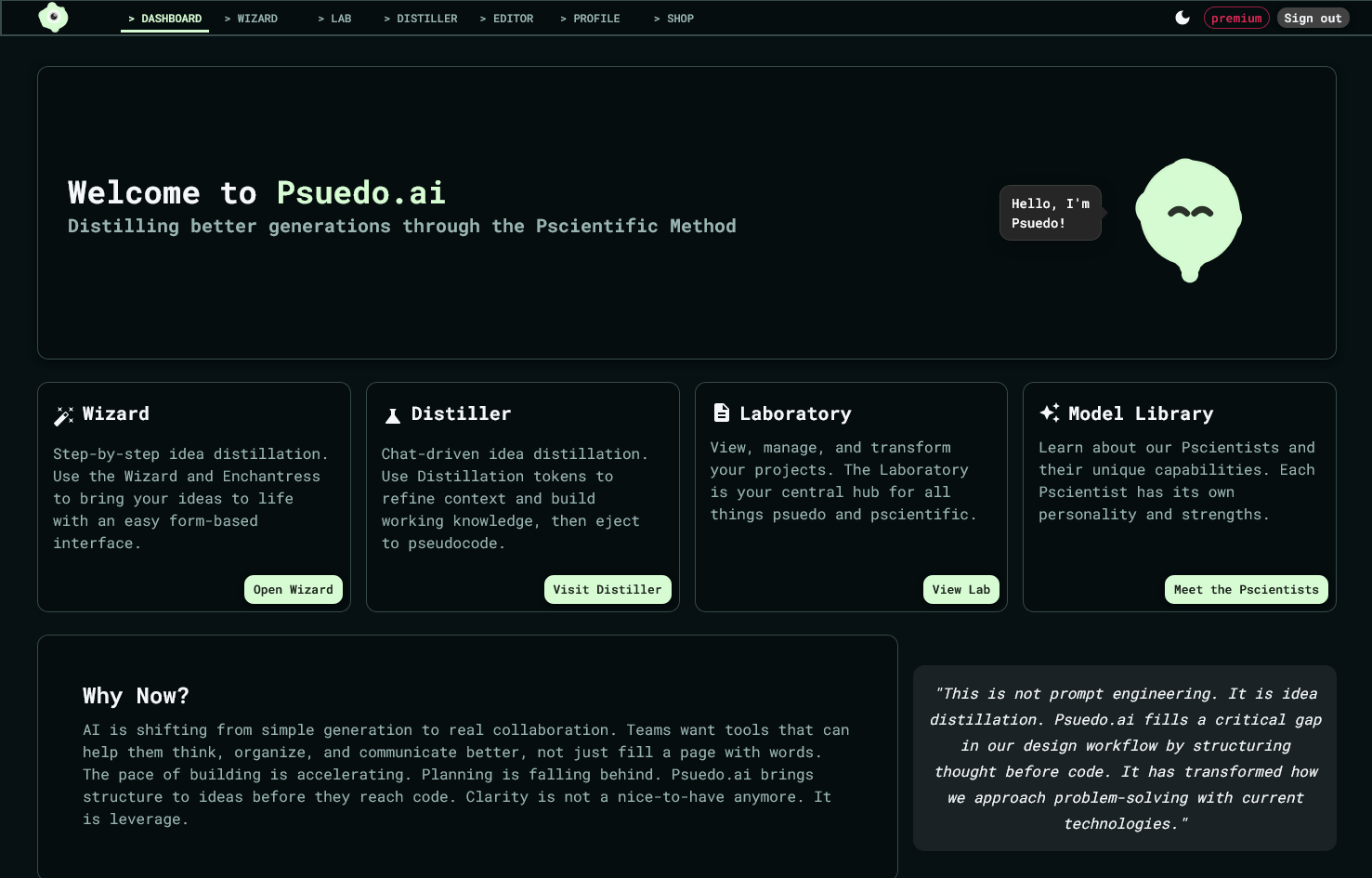Viewport: 1372px width, 878px height.
Task: Open the Distiller nav item
Action: tap(421, 19)
